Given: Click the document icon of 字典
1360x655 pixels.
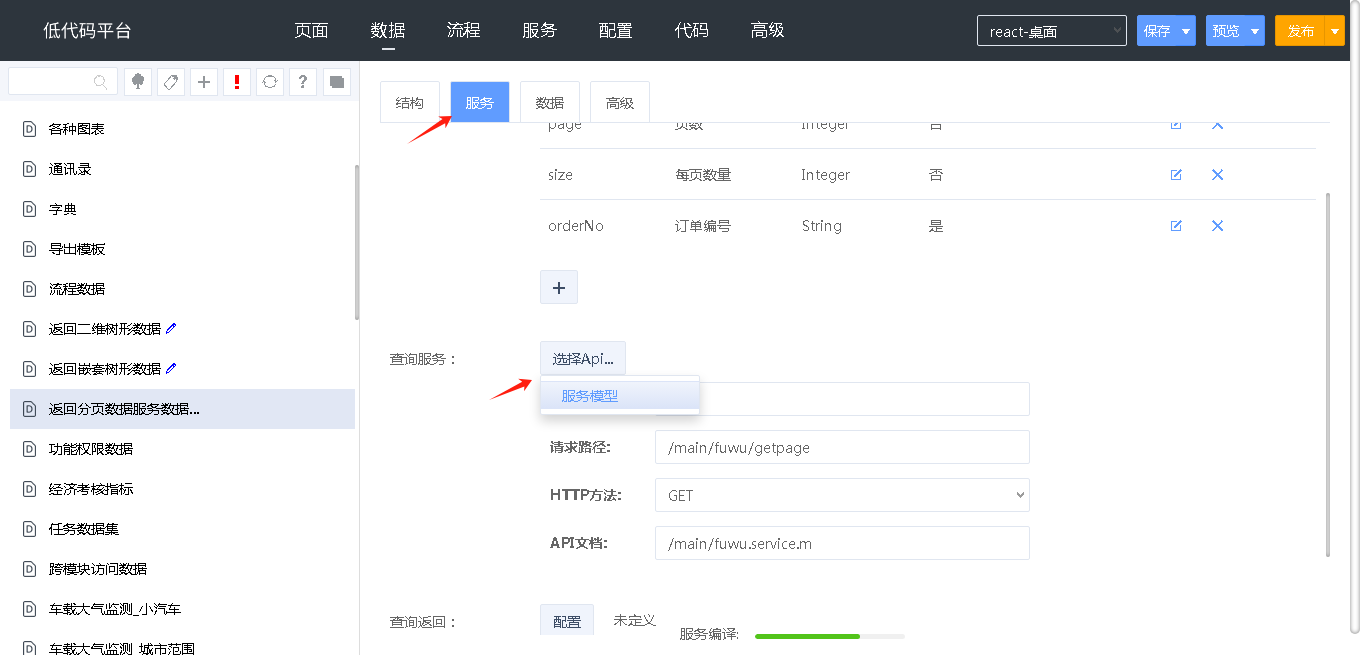Looking at the screenshot, I should pyautogui.click(x=29, y=209).
